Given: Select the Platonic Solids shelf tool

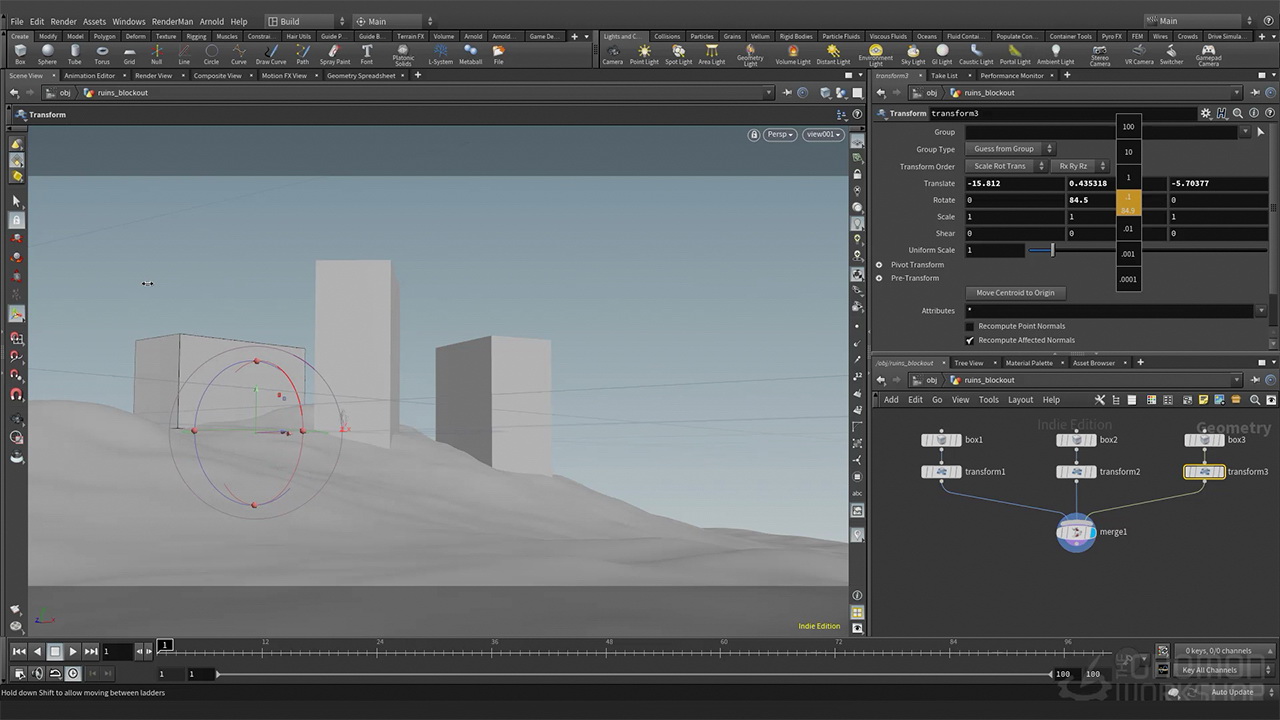Looking at the screenshot, I should [x=403, y=55].
